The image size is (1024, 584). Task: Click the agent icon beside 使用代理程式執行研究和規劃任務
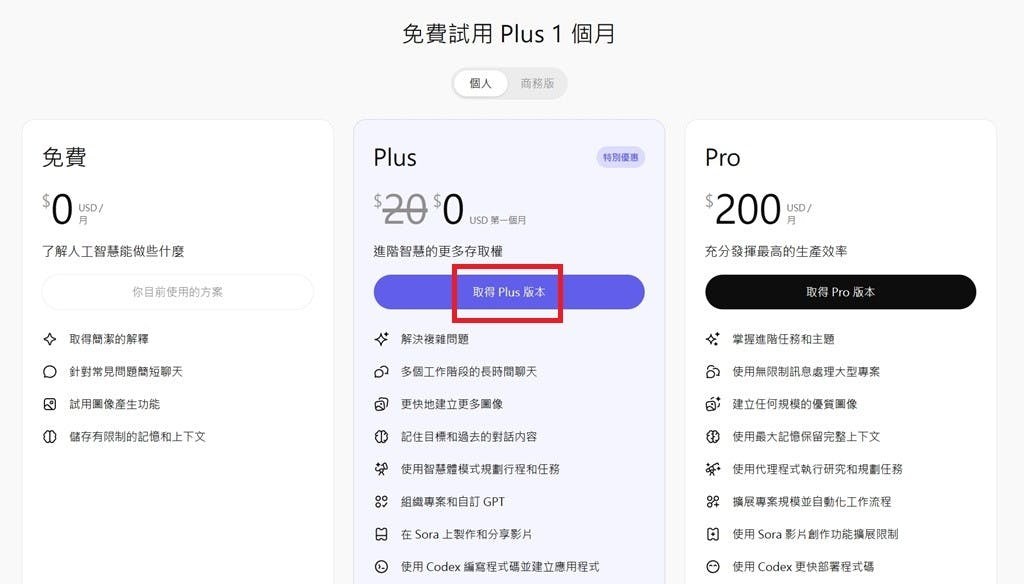coord(713,469)
